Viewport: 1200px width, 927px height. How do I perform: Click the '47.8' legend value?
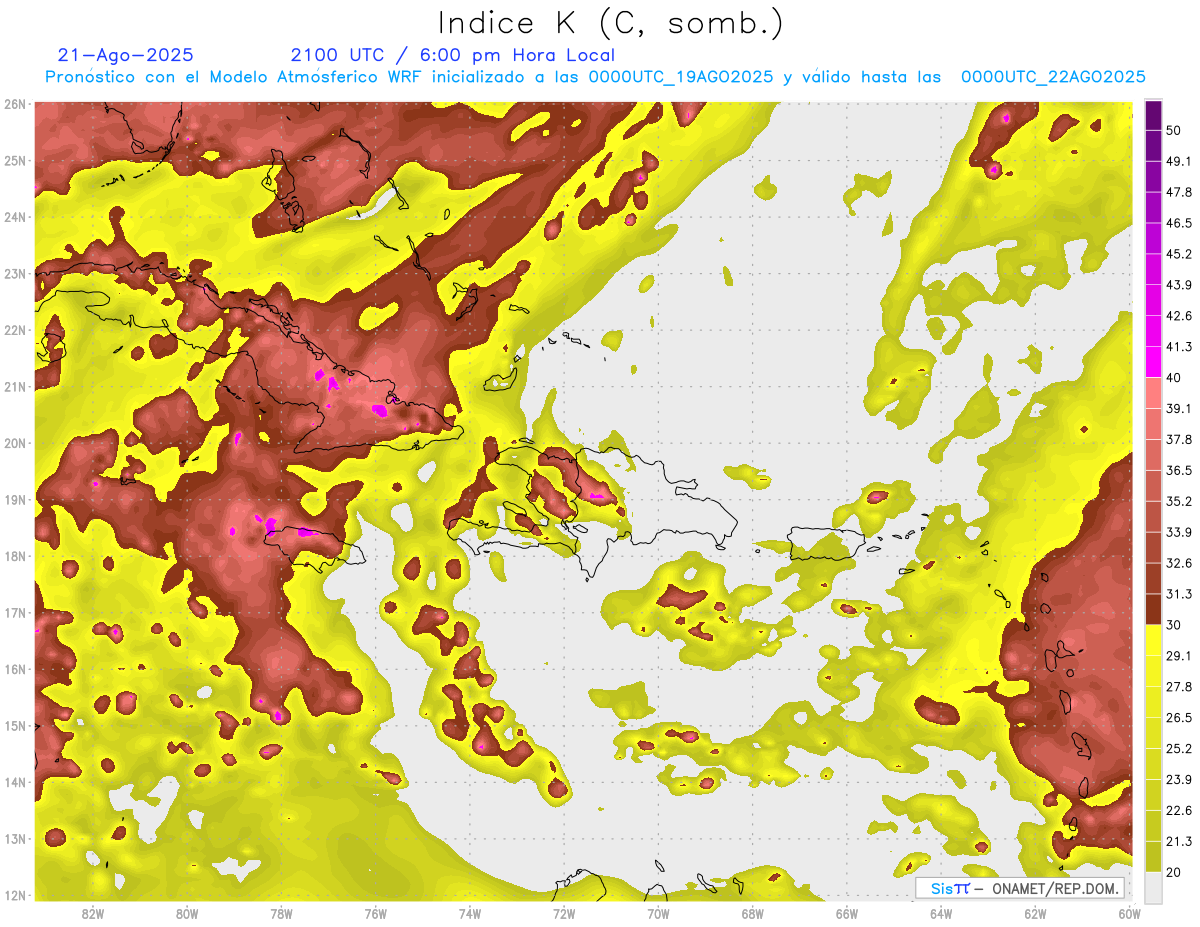1179,192
